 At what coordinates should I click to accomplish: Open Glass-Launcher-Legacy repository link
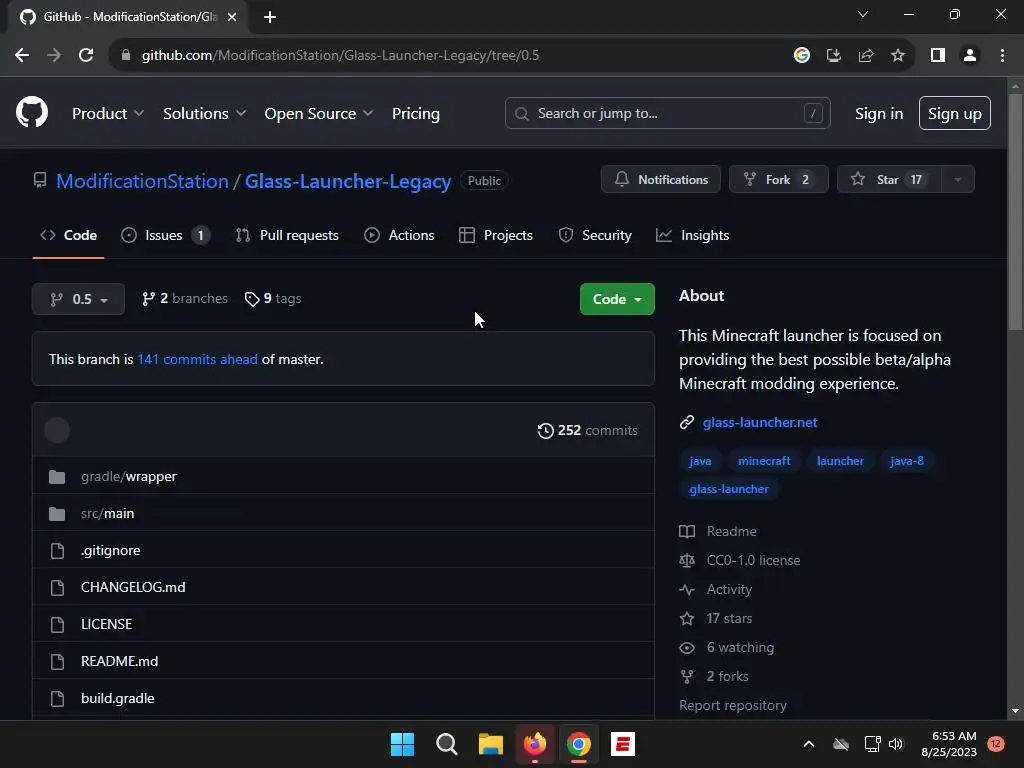[348, 181]
